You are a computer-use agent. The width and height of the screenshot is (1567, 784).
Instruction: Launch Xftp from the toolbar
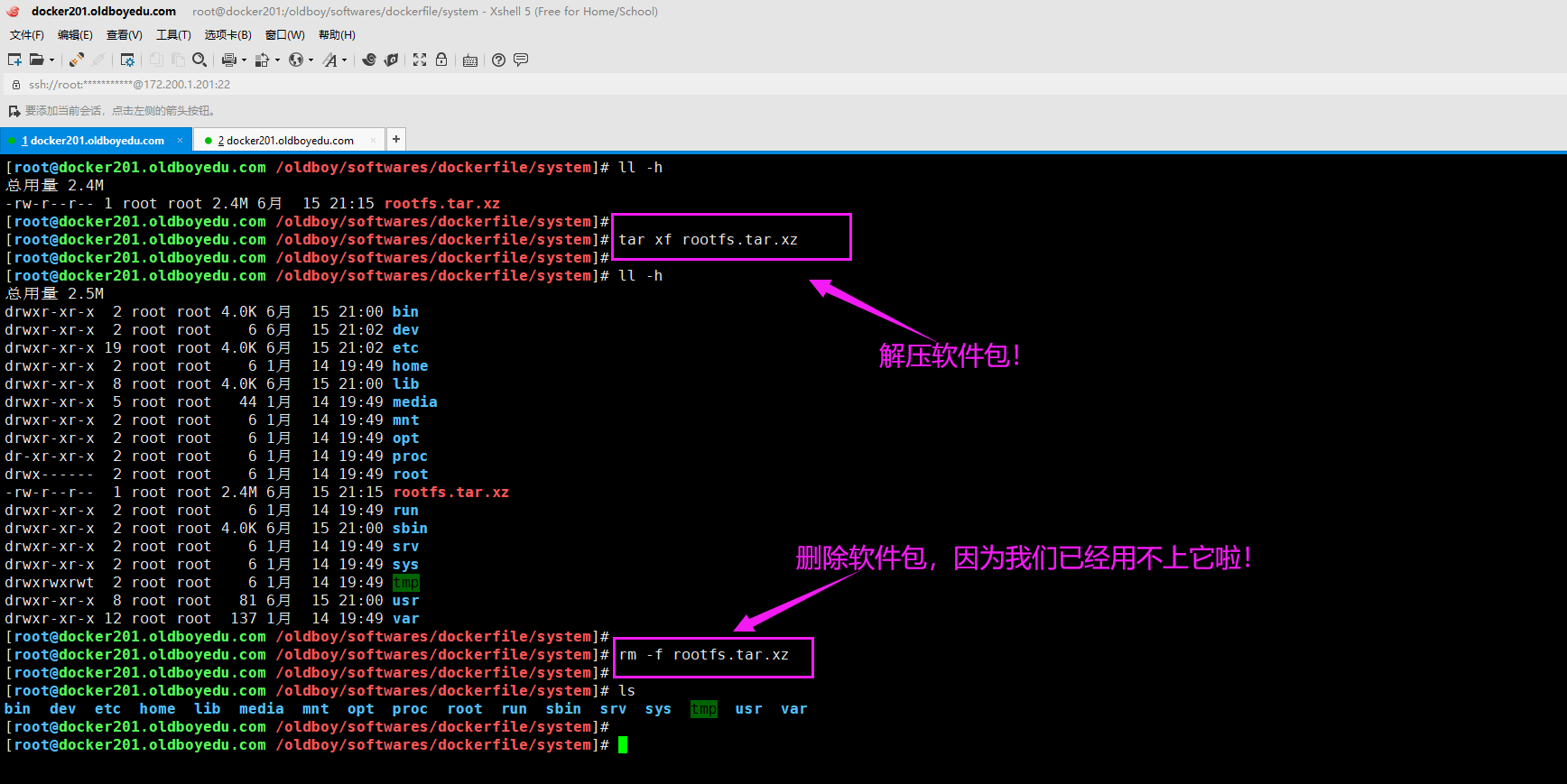pos(391,60)
